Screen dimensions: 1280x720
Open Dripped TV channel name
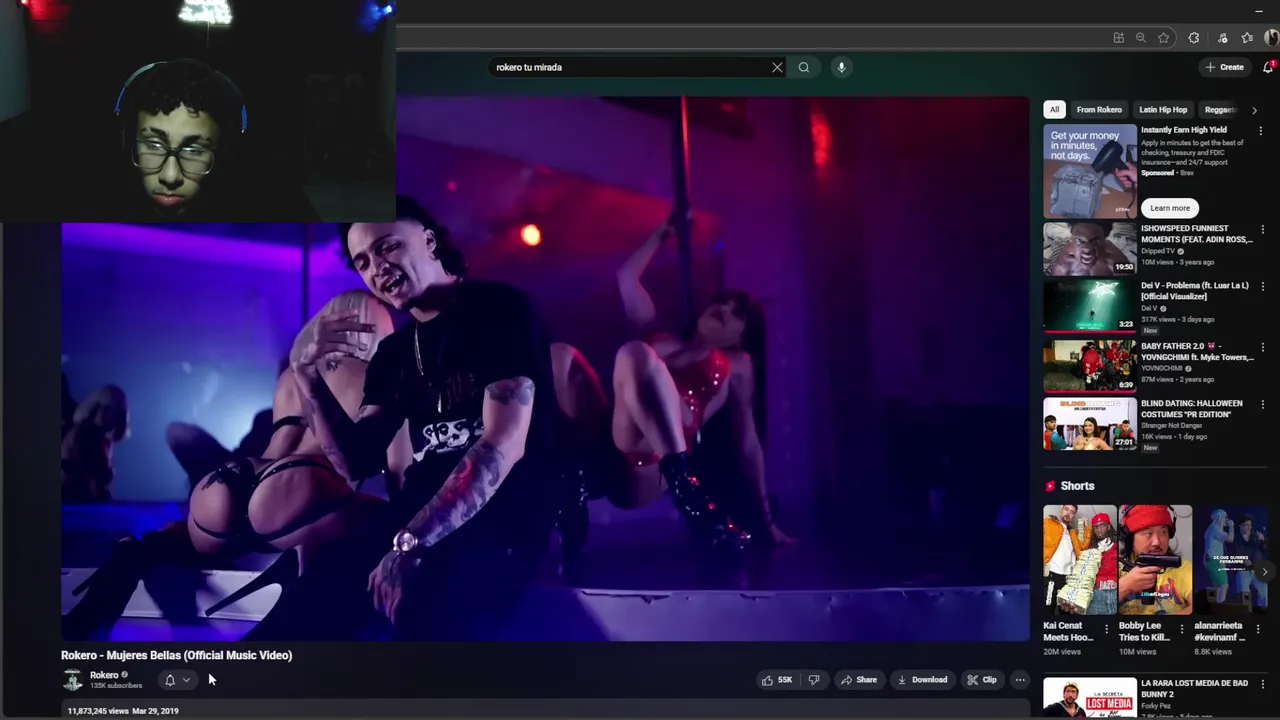pyautogui.click(x=1158, y=251)
